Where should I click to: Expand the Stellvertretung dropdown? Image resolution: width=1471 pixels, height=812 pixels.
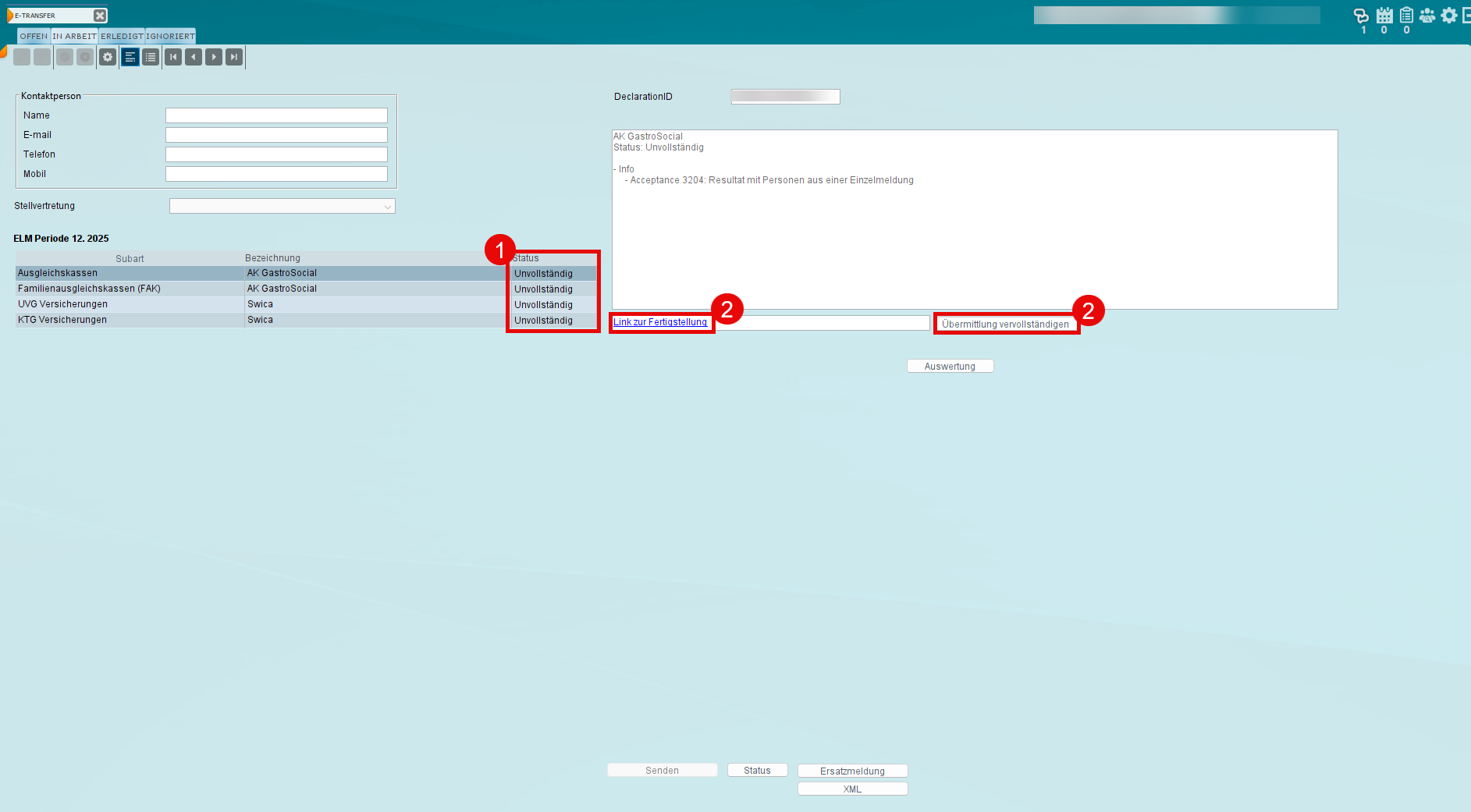pos(387,207)
